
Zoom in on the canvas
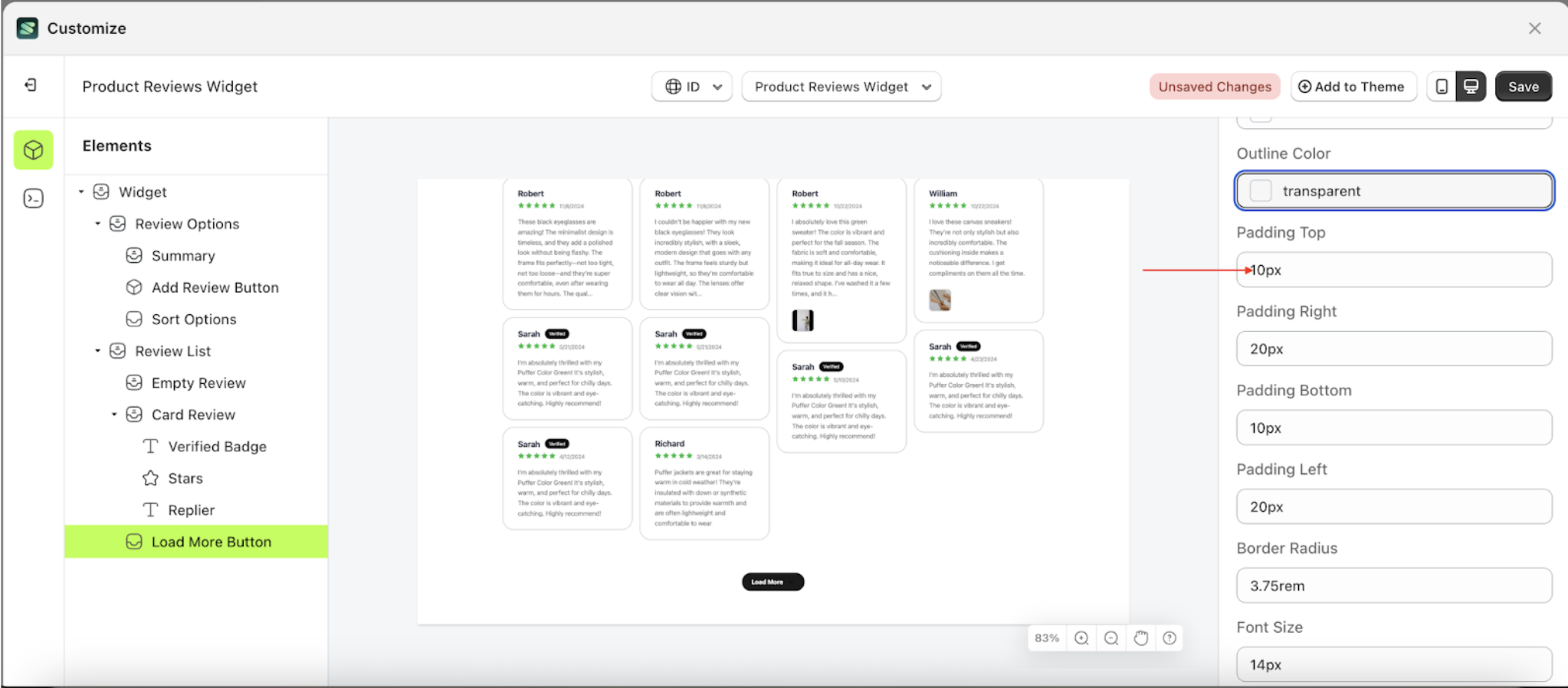coord(1081,638)
